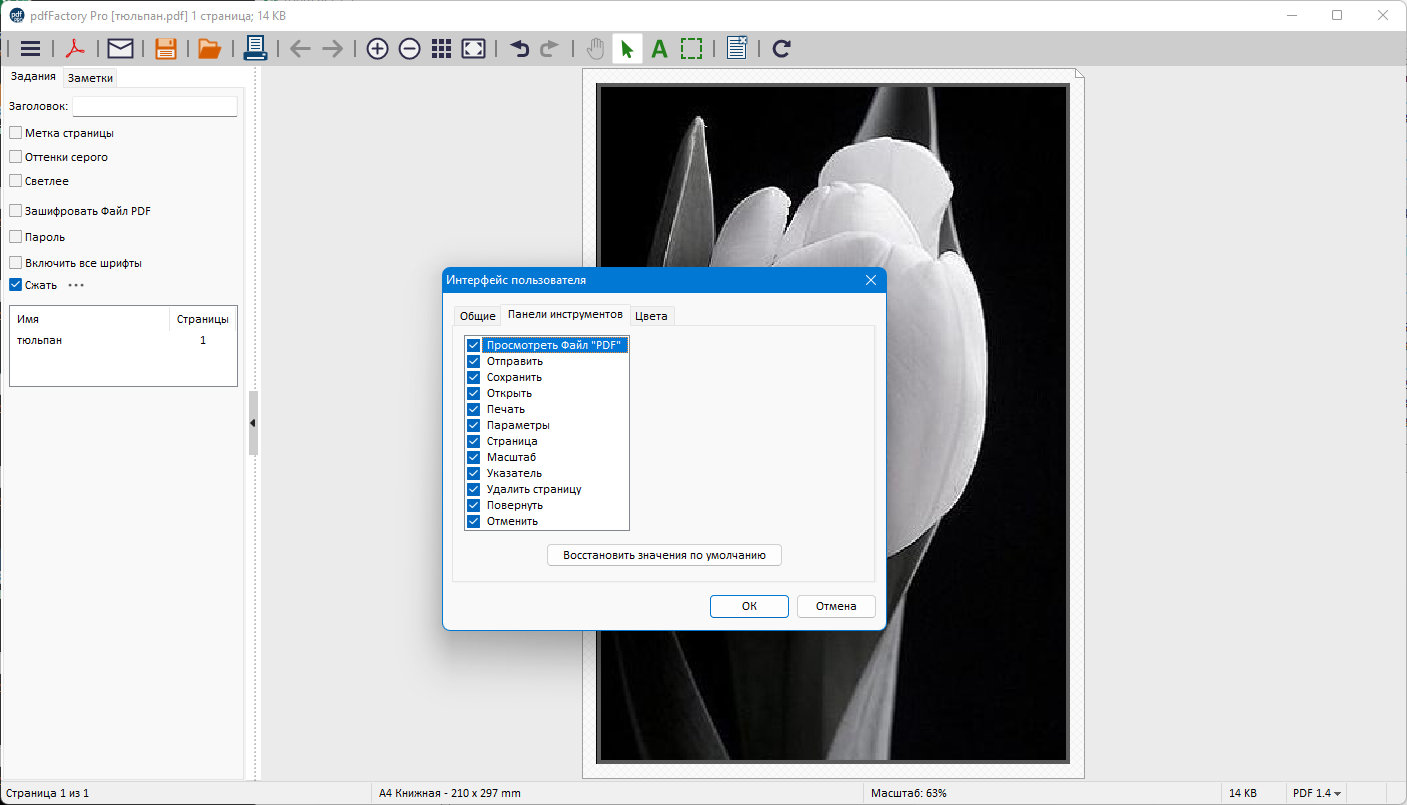Uncheck Отменить in toolbar list
Viewport: 1407px width, 805px height.
(474, 521)
